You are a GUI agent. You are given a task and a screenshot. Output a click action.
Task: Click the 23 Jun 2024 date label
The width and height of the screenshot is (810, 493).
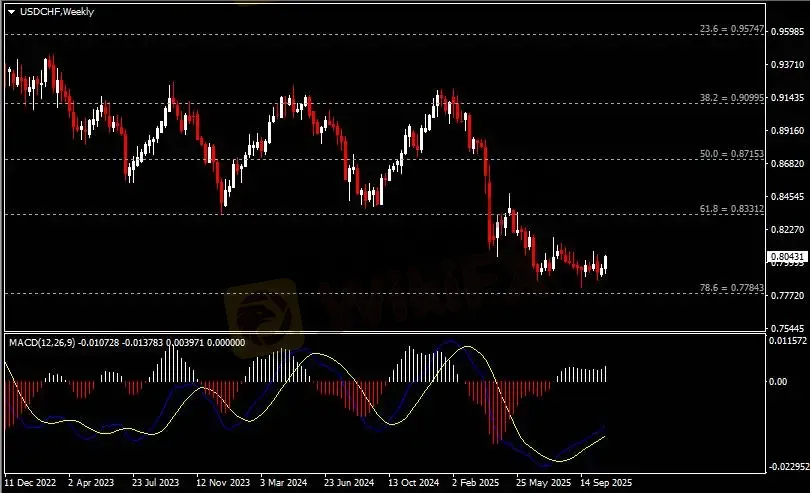[349, 483]
